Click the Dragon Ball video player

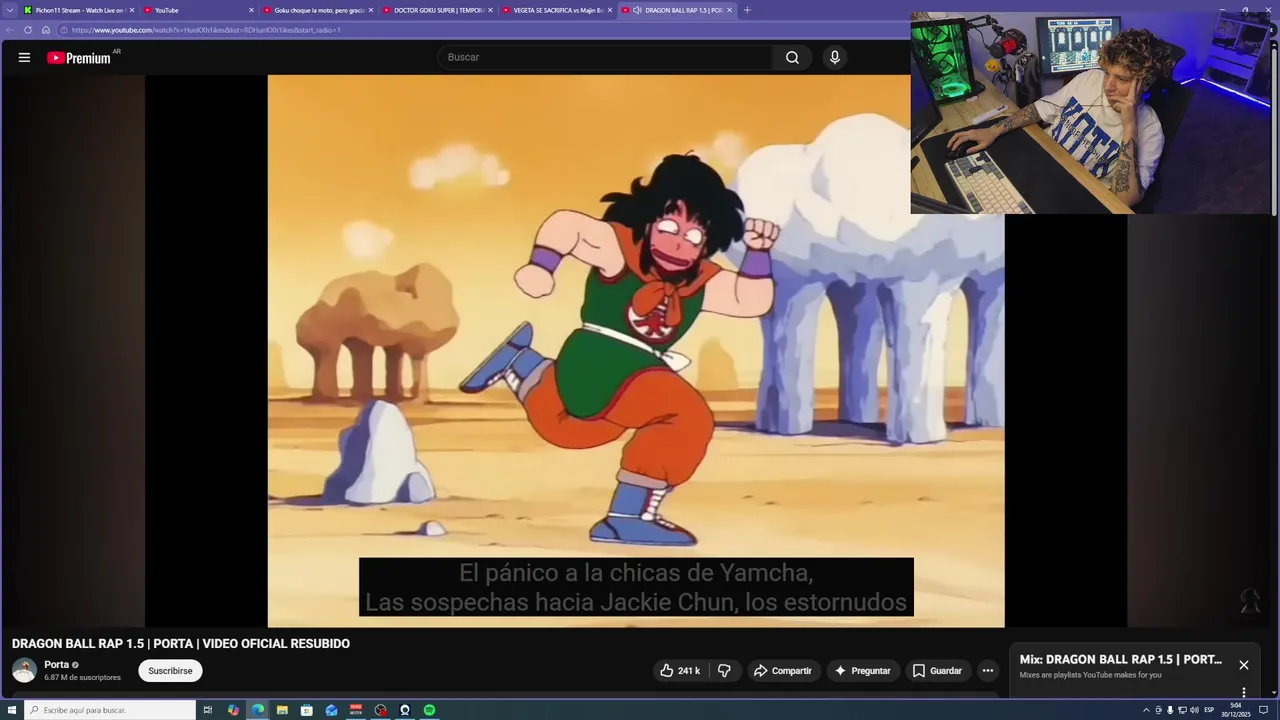636,351
